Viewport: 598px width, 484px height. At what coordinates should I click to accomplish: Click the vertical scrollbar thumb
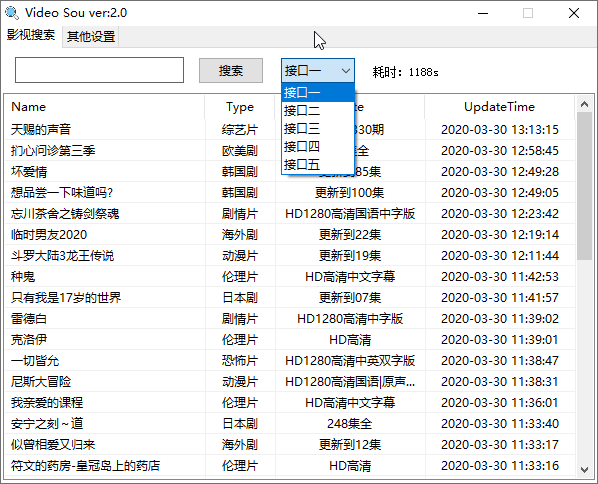click(x=584, y=186)
